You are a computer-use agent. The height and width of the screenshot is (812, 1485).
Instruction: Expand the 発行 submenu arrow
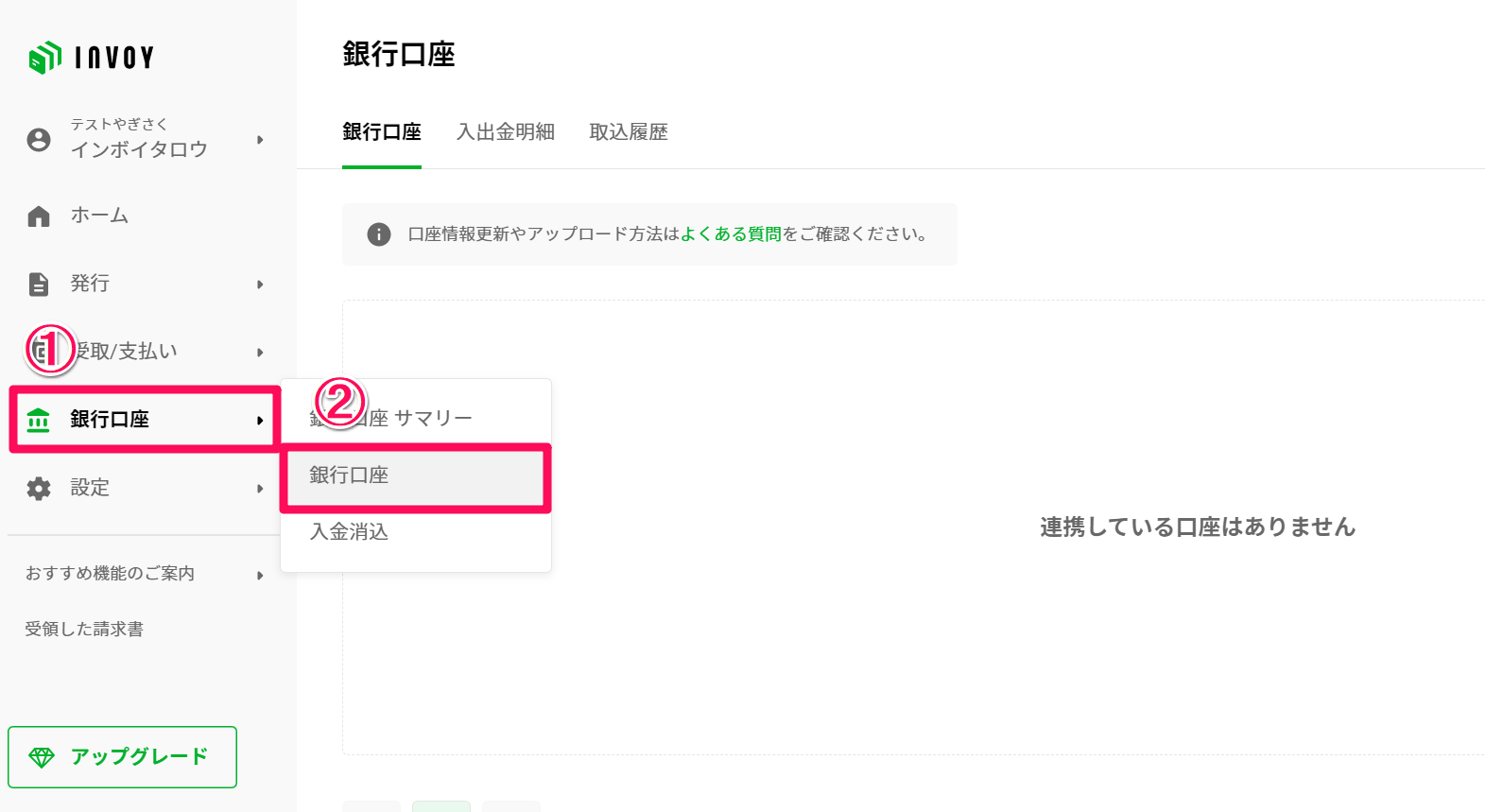260,285
